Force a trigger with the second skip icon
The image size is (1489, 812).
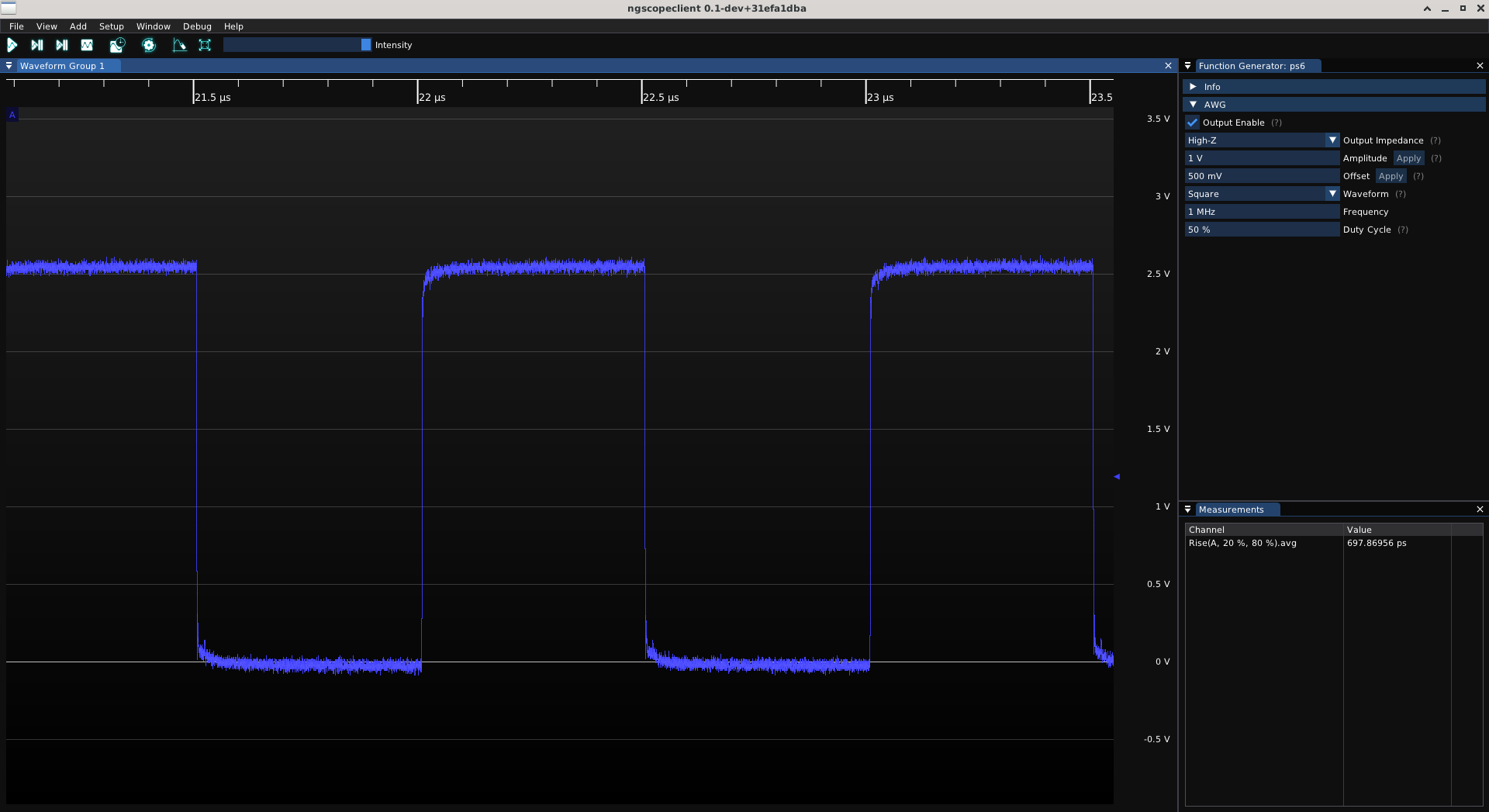click(62, 45)
